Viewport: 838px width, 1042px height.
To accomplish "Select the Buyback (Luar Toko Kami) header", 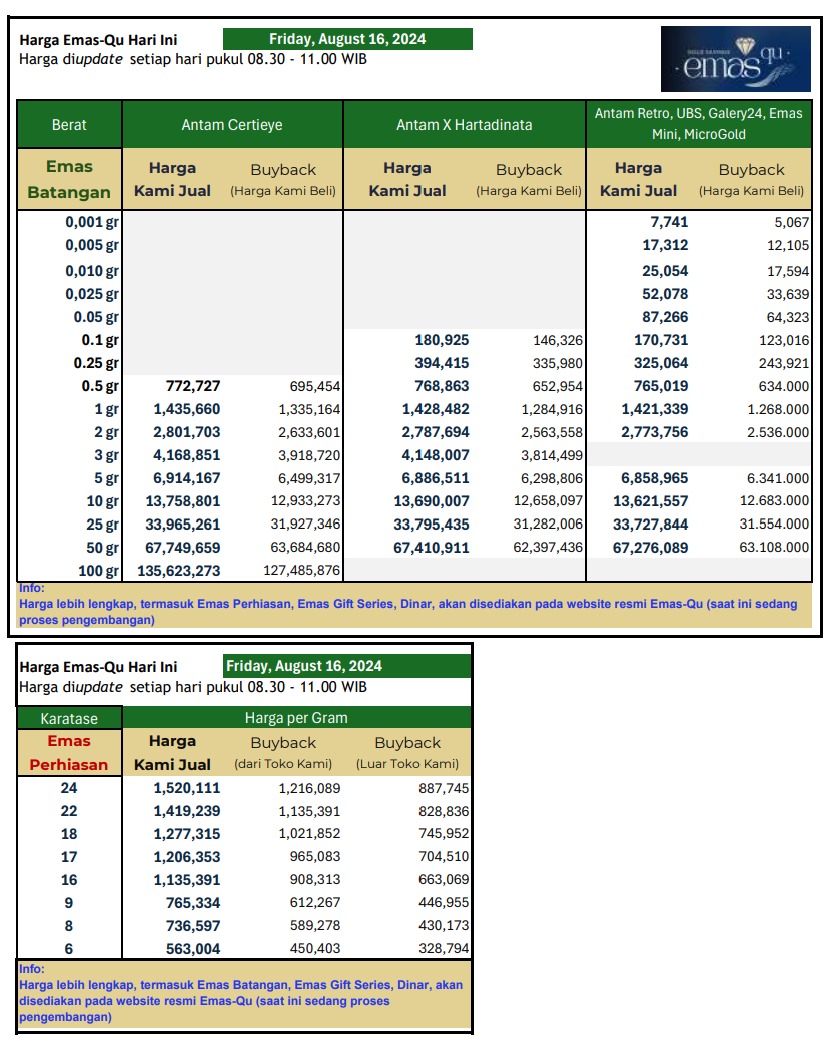I will (x=407, y=752).
